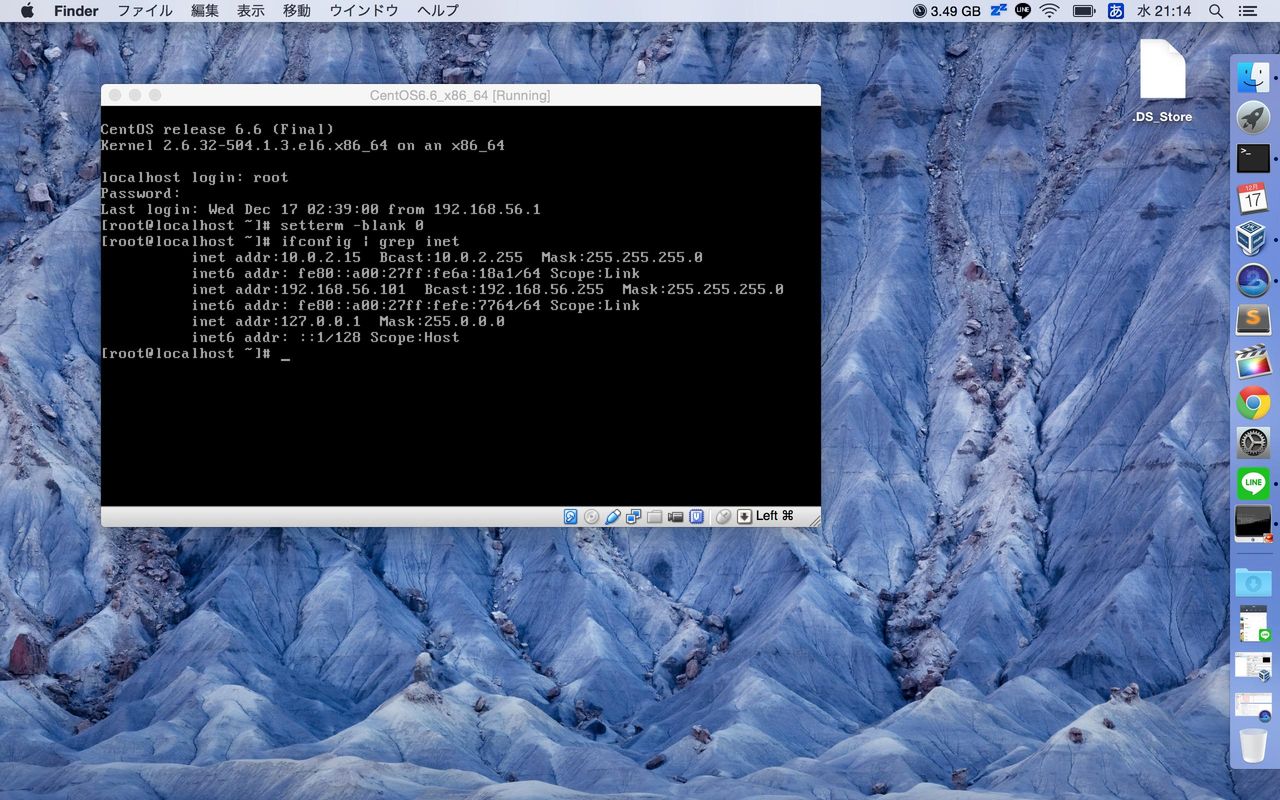Viewport: 1280px width, 800px height.
Task: Open the 表示 menu
Action: click(x=251, y=11)
